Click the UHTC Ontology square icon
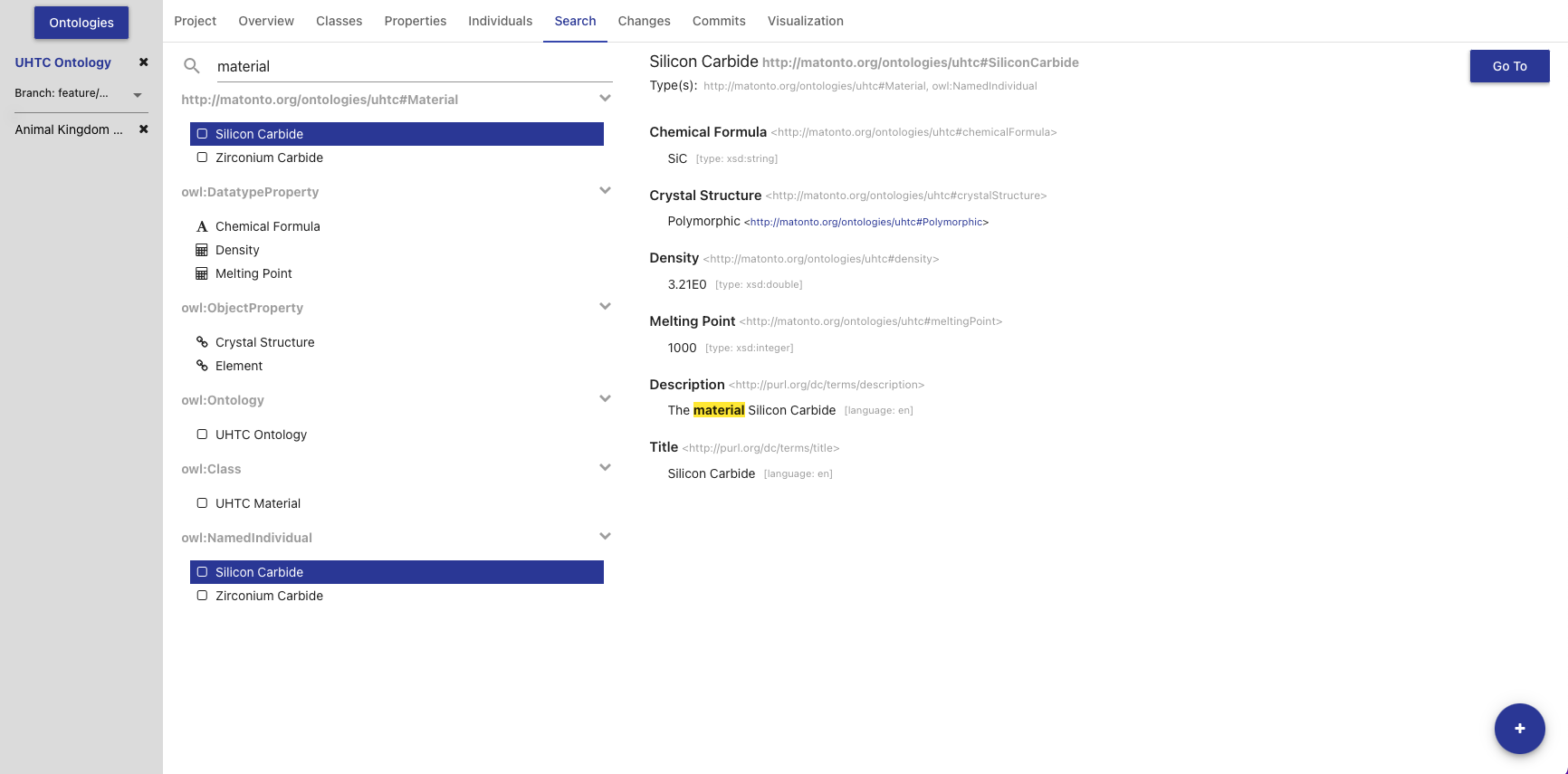 (x=202, y=435)
